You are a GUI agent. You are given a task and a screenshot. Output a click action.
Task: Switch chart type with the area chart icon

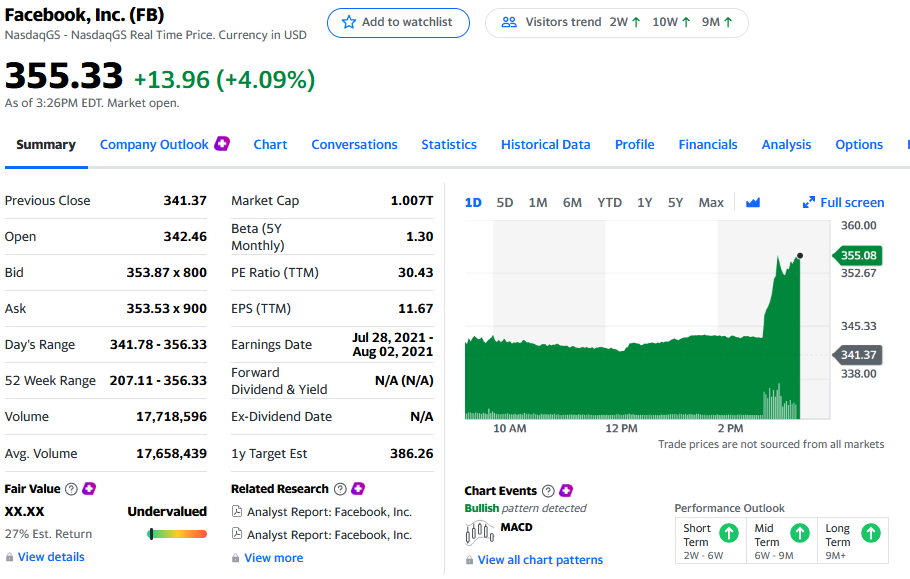753,202
